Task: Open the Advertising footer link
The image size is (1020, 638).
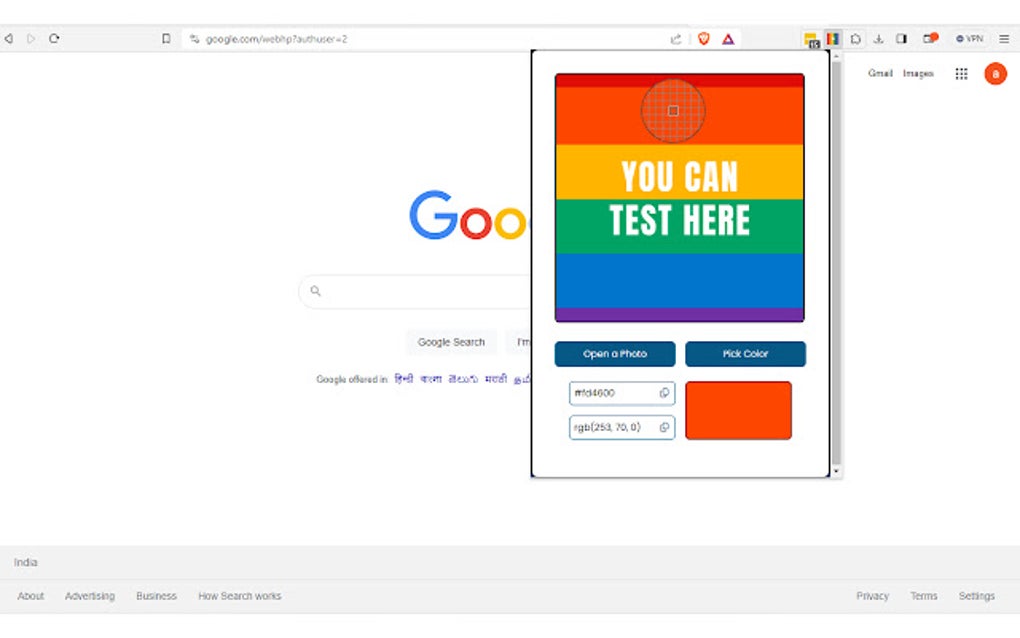Action: point(90,596)
